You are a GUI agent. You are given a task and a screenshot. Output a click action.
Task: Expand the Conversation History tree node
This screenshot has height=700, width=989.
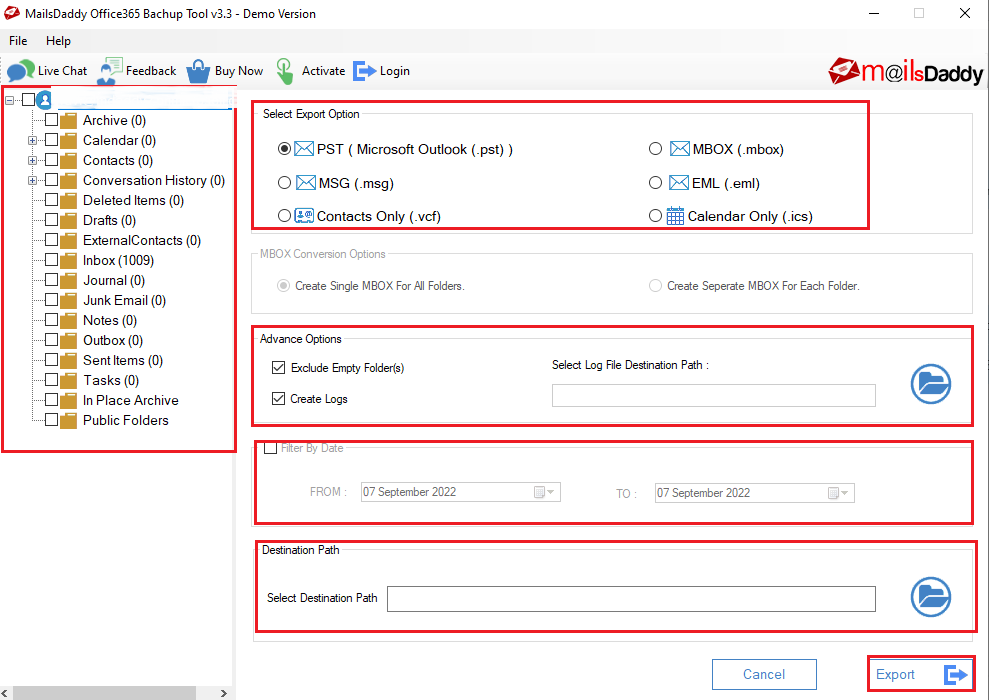click(32, 180)
